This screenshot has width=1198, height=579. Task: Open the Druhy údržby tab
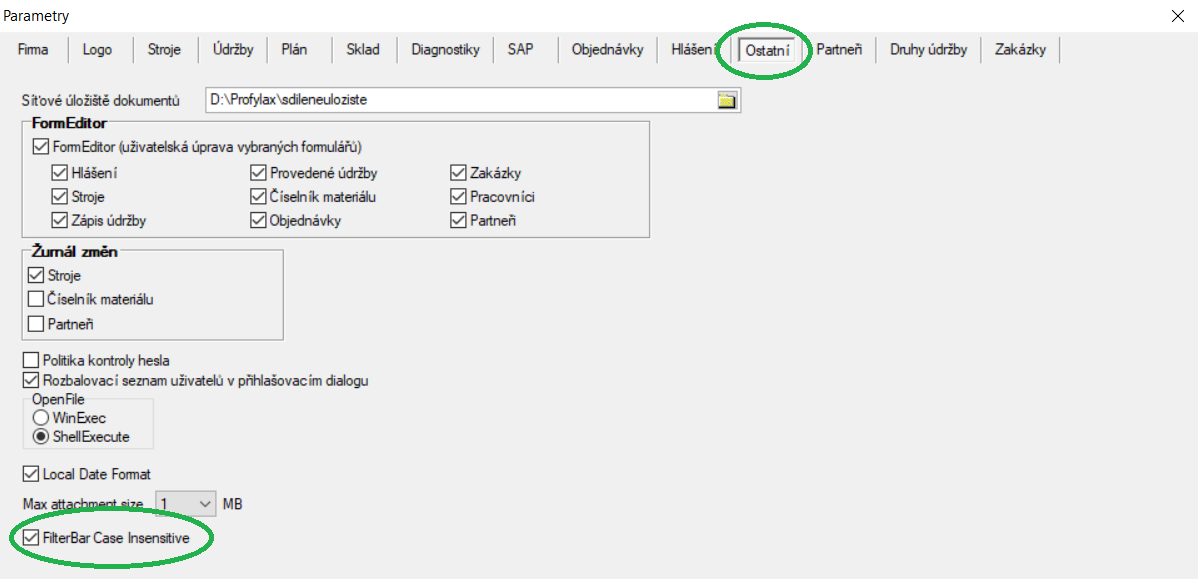tap(928, 50)
